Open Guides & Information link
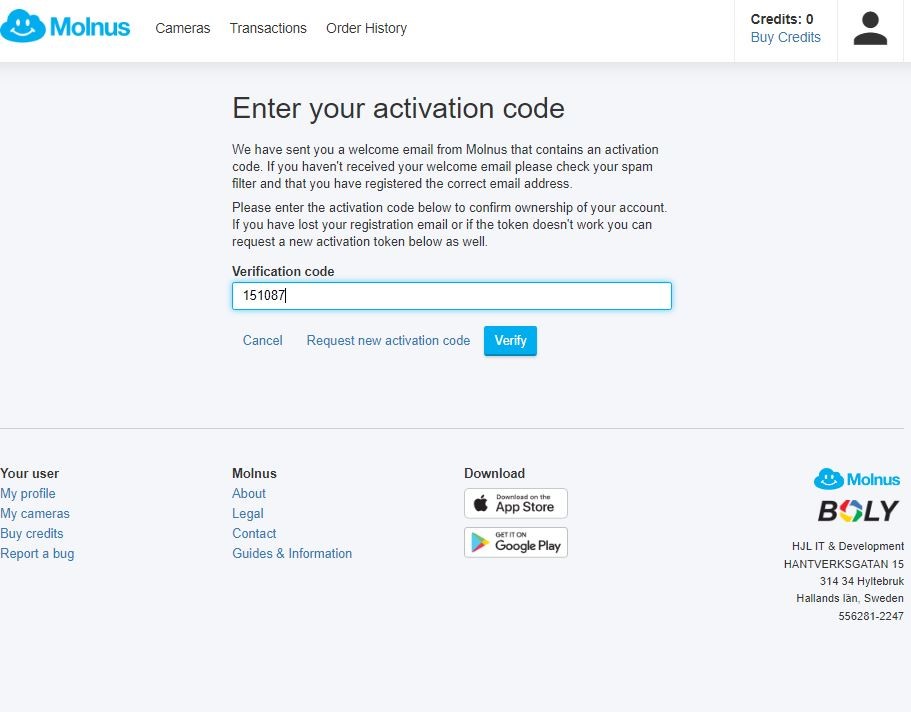The image size is (911, 712). pyautogui.click(x=292, y=554)
